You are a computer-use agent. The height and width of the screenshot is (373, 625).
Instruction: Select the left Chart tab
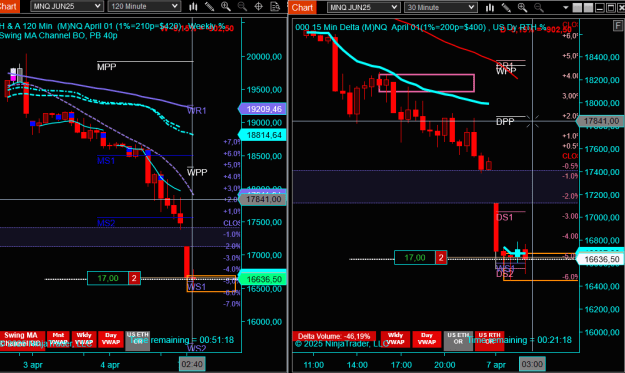(x=9, y=6)
